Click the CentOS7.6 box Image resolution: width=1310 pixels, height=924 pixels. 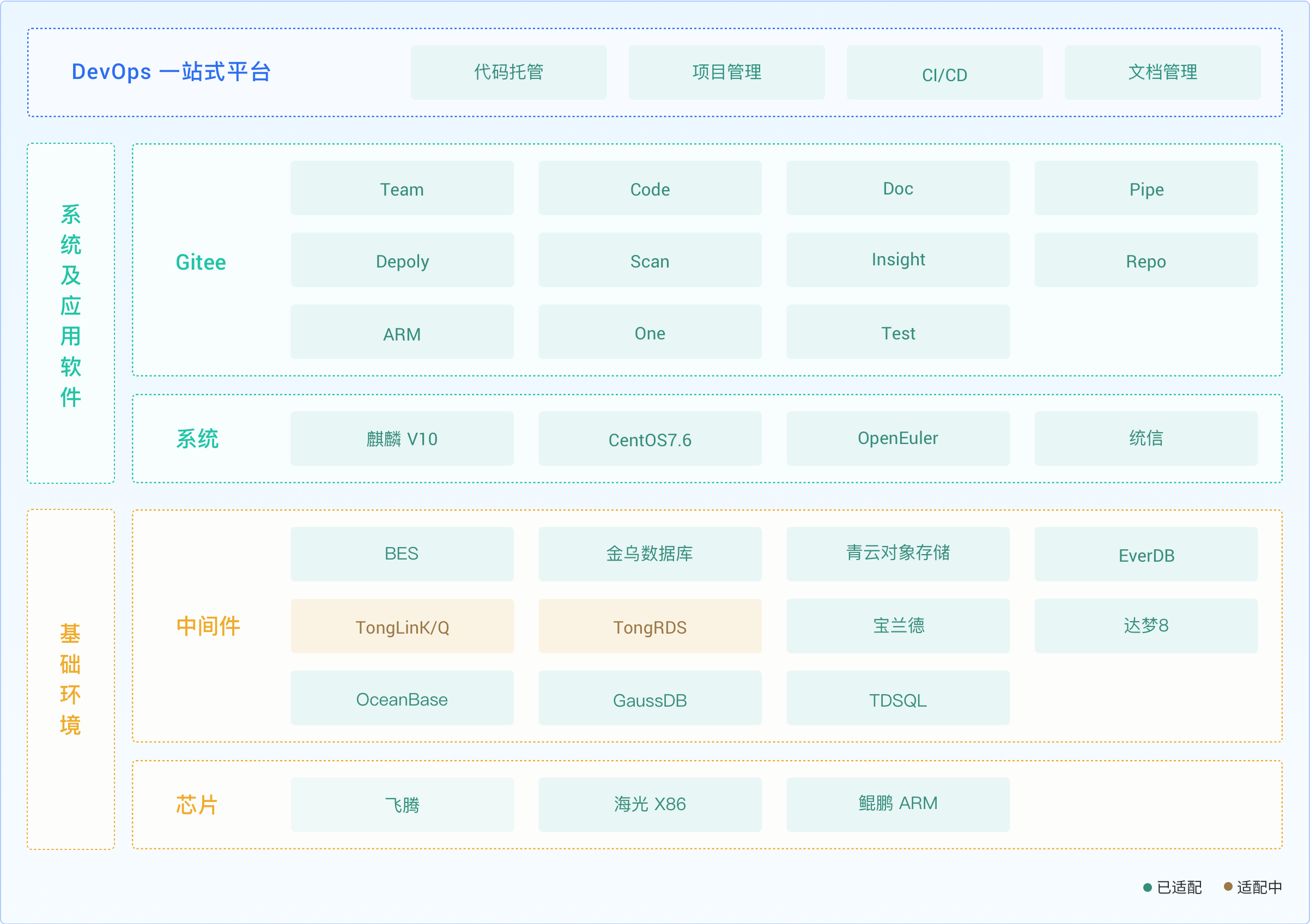650,439
